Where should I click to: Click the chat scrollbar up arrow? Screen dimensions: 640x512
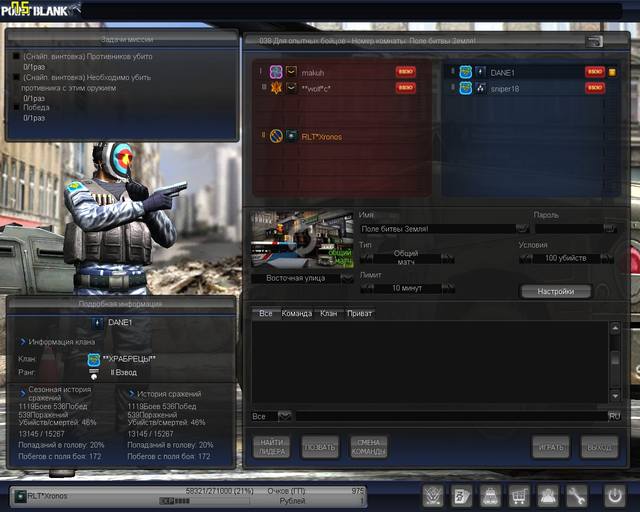615,328
